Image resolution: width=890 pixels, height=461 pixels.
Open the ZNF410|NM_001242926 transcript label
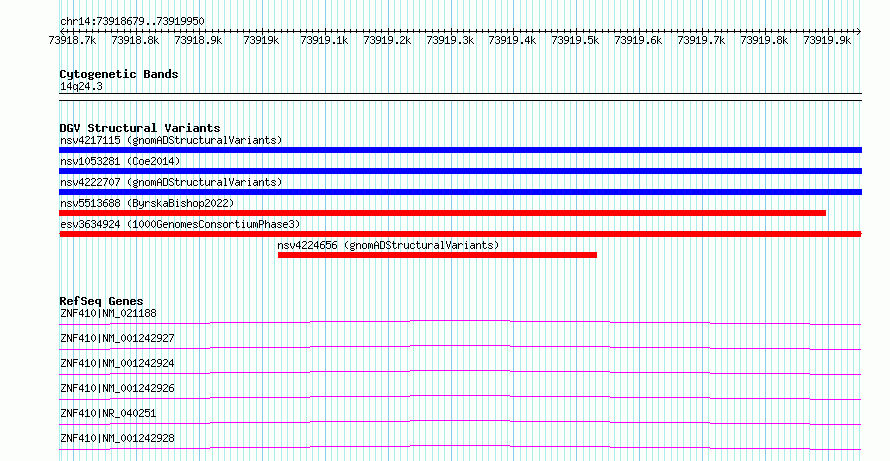click(117, 388)
